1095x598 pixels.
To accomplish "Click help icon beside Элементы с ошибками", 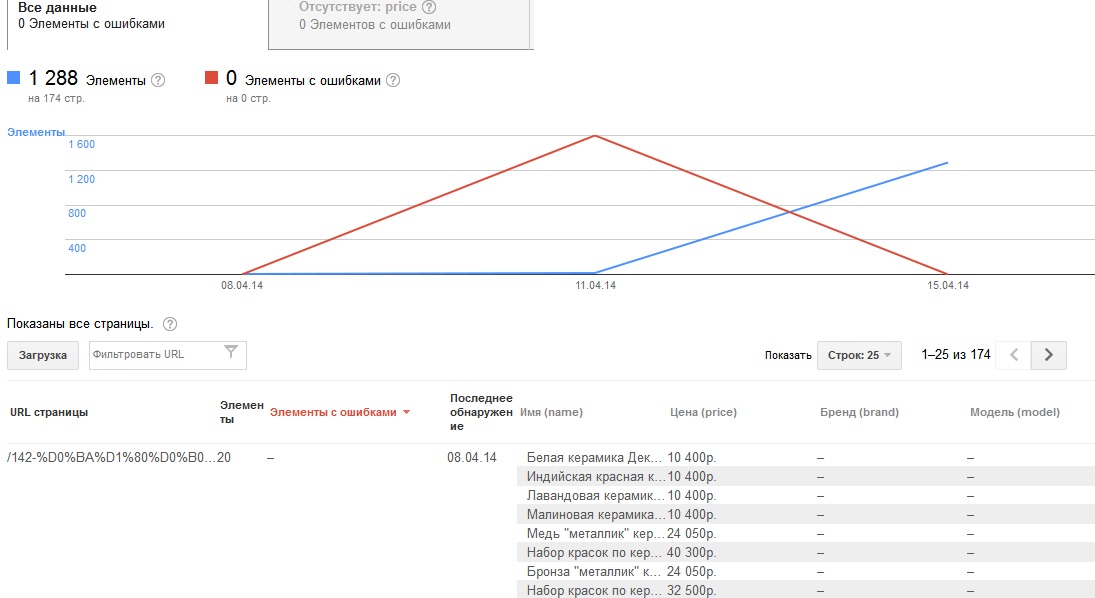I will (393, 80).
